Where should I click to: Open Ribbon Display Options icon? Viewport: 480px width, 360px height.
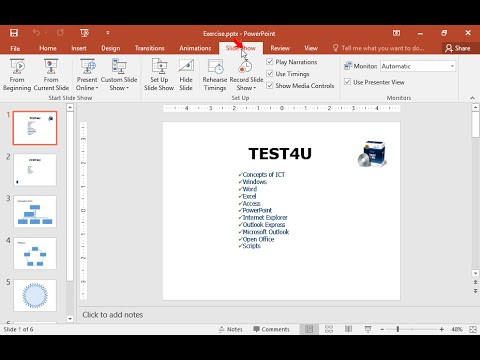(x=396, y=33)
